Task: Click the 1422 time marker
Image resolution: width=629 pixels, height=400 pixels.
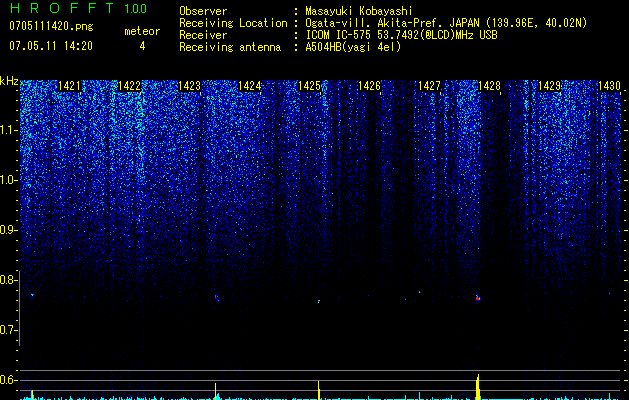Action: pos(130,86)
